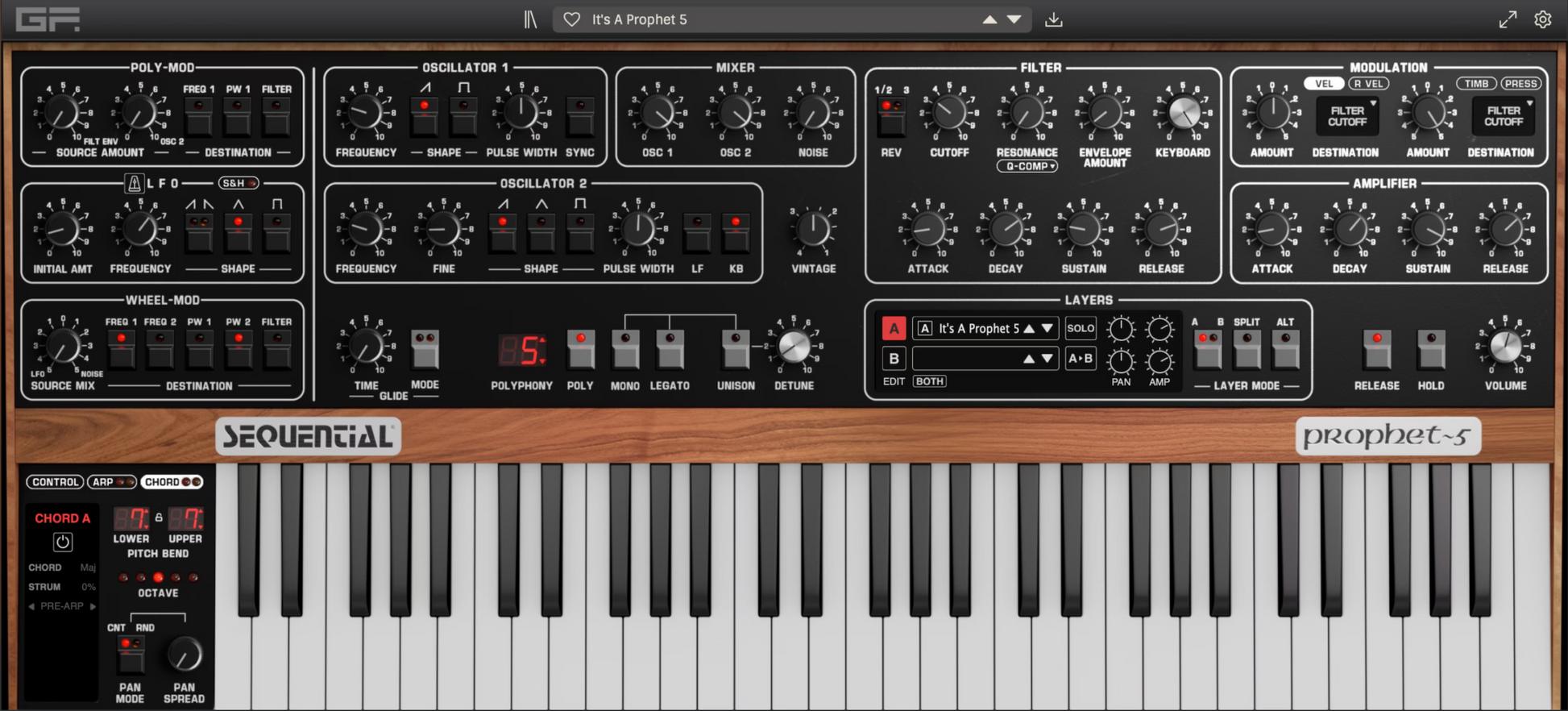The image size is (1568, 711).
Task: Toggle LFO S&H option
Action: (x=239, y=183)
